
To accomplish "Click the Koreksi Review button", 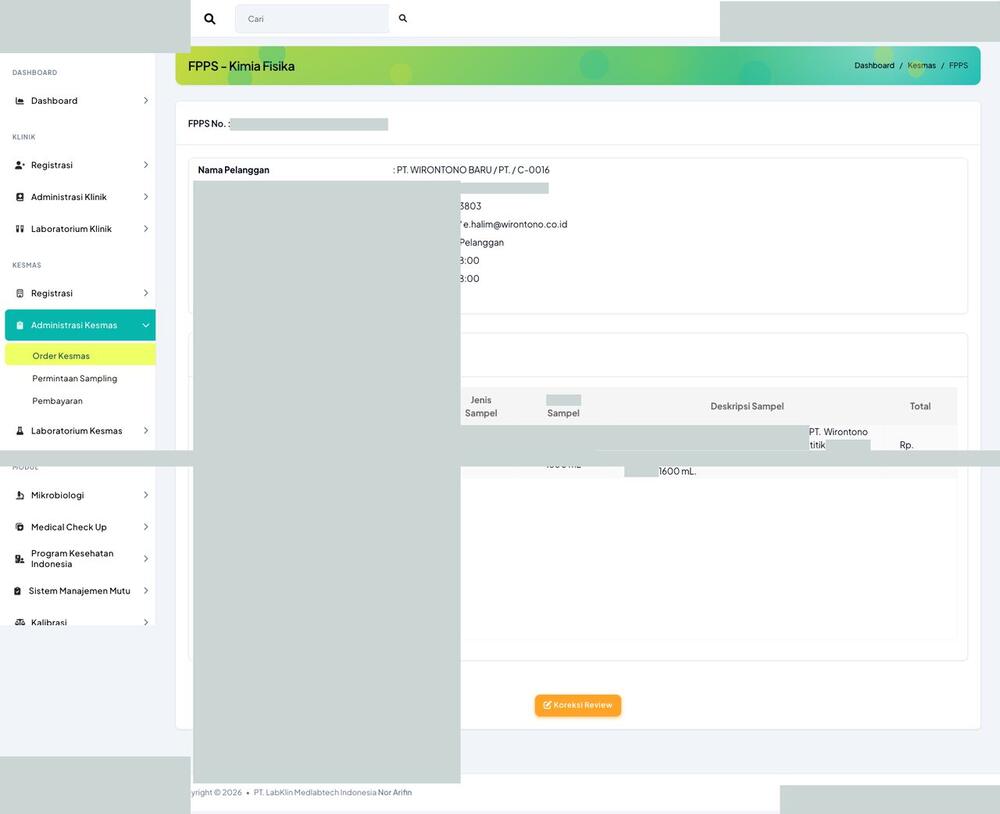I will pyautogui.click(x=578, y=706).
